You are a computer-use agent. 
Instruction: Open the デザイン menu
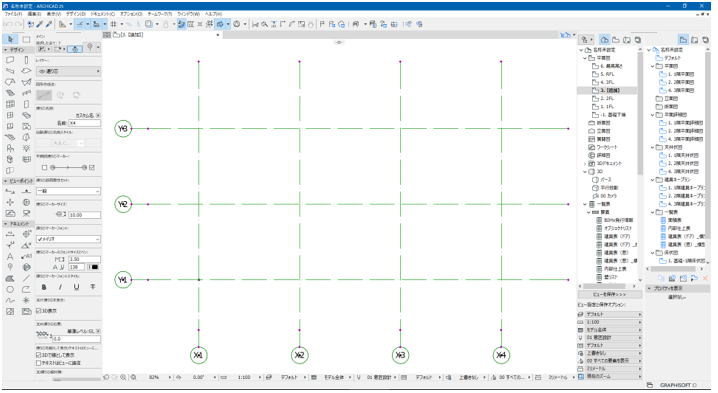(x=76, y=14)
